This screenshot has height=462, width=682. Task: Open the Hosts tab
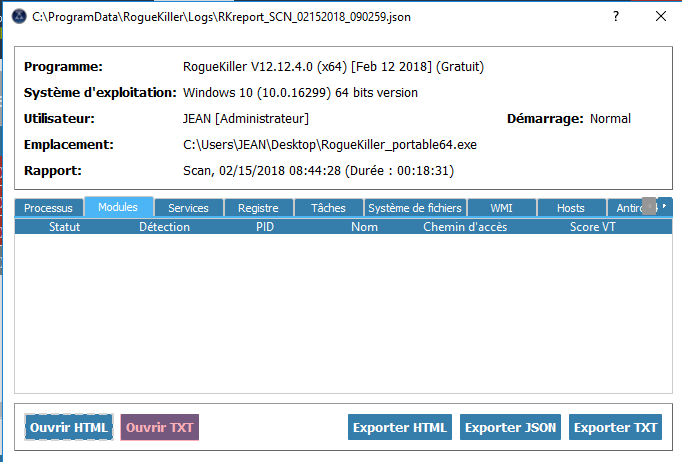571,208
